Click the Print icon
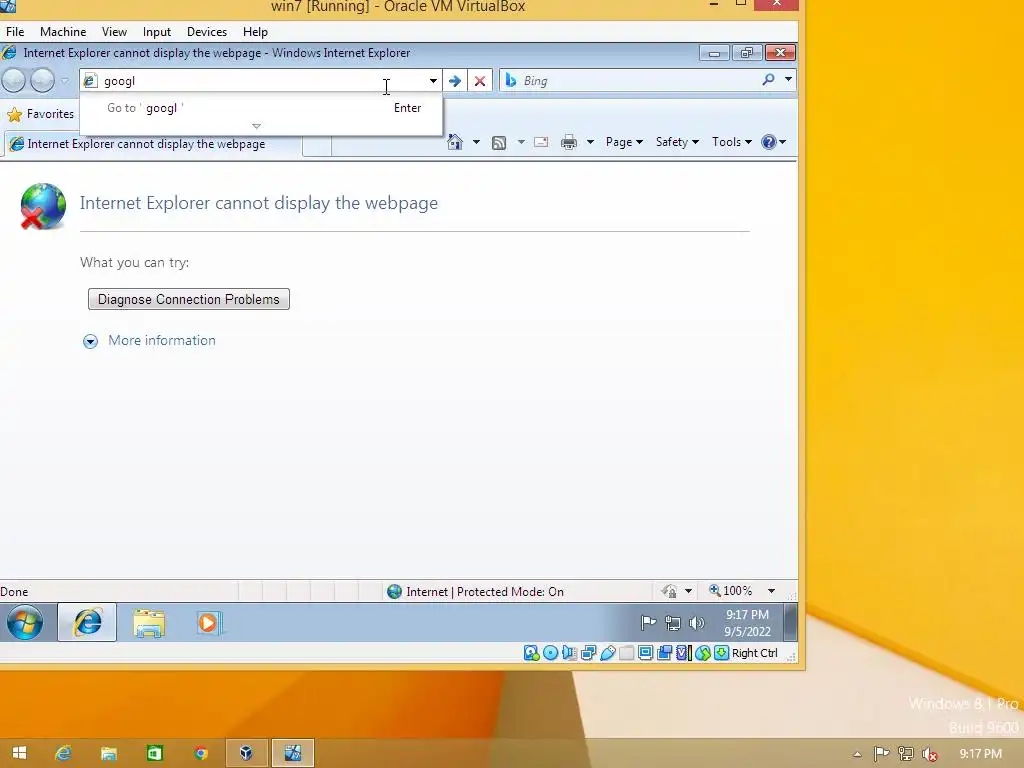 coord(569,142)
